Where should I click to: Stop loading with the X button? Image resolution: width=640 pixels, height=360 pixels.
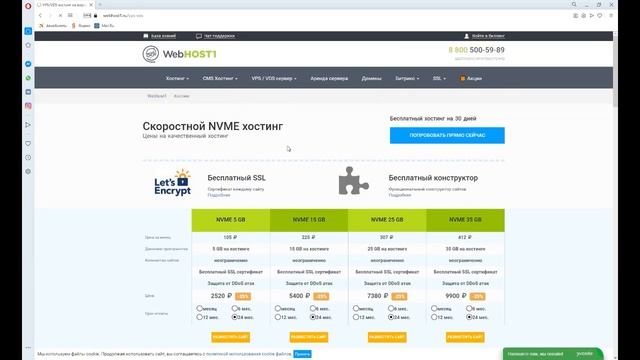tap(60, 16)
